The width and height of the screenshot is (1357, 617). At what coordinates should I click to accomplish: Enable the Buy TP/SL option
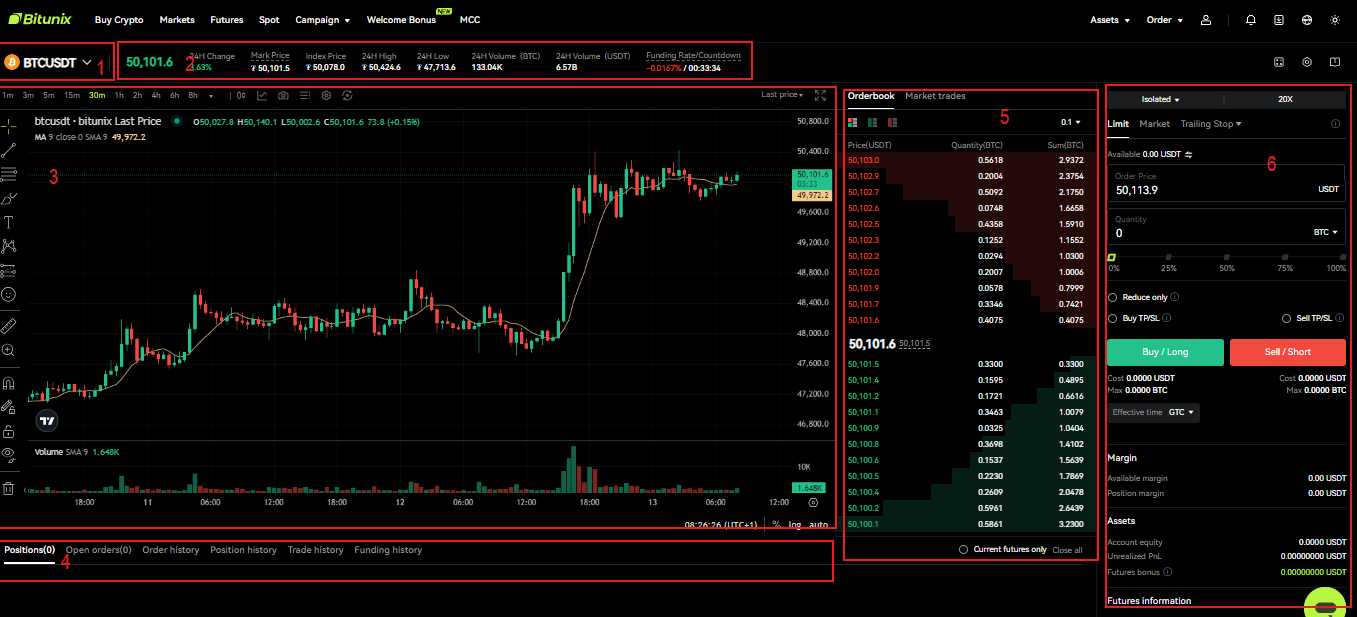1113,318
